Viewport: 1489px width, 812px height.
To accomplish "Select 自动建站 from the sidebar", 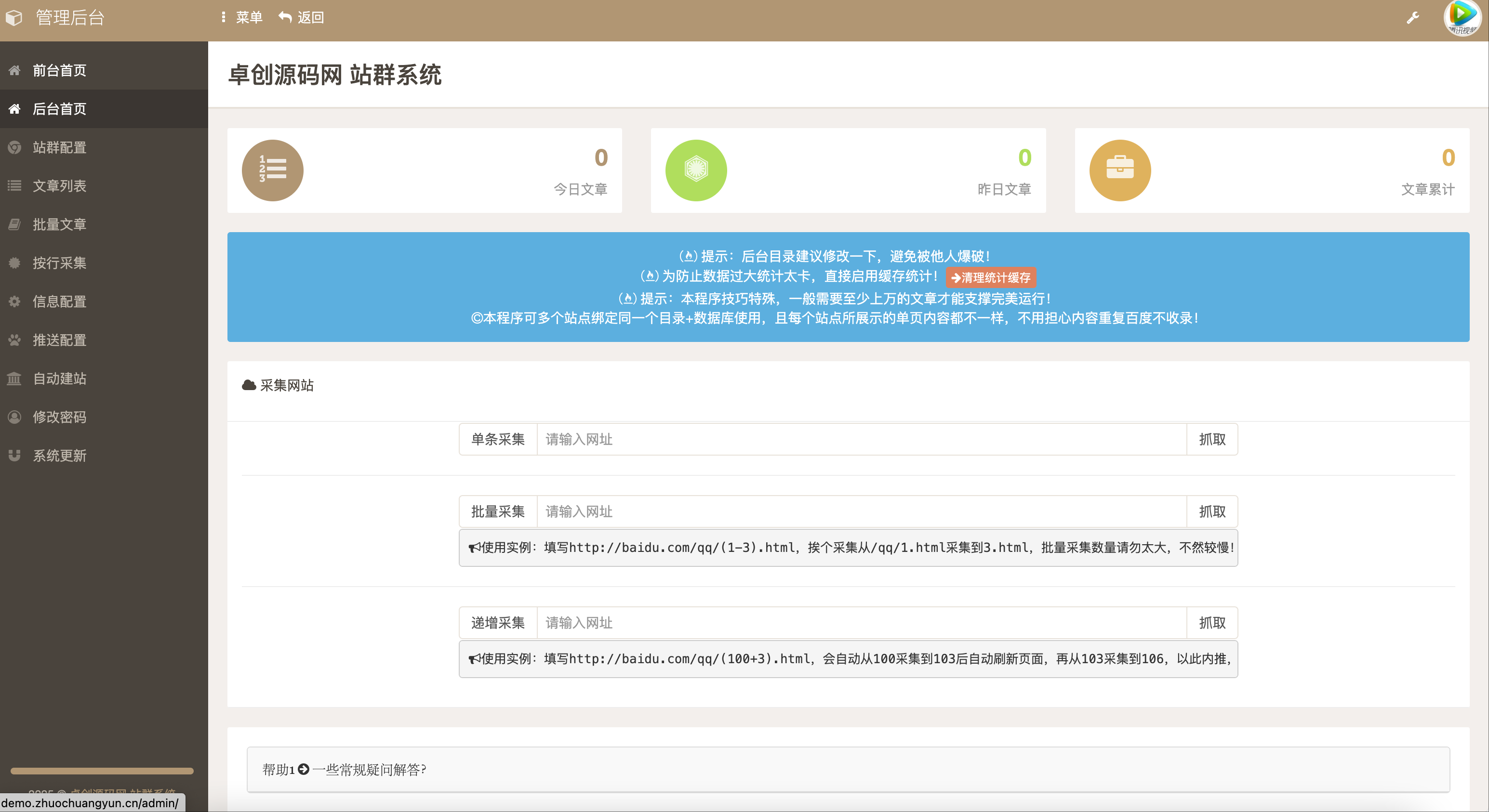I will [x=59, y=378].
